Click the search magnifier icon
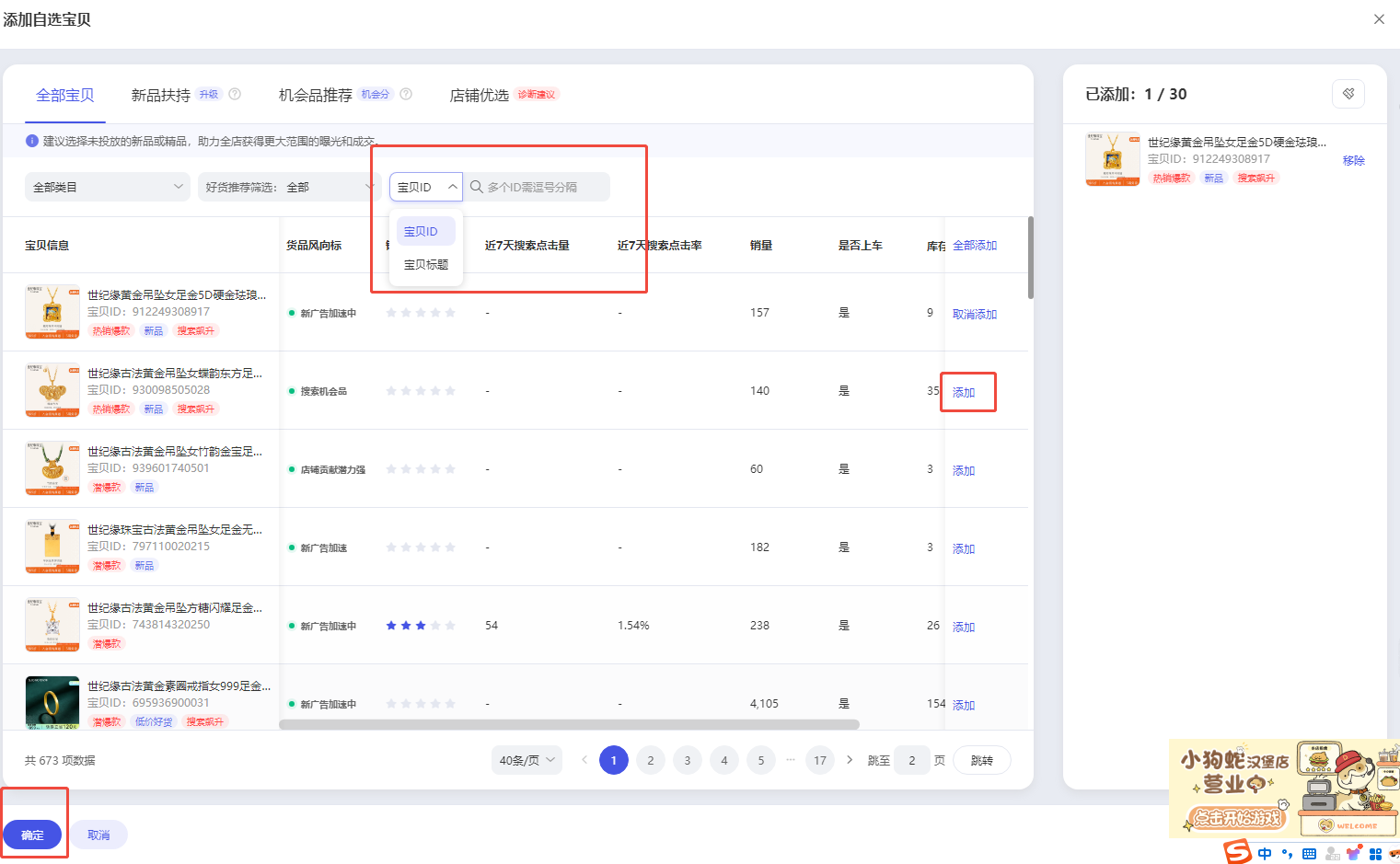This screenshot has height=864, width=1400. pyautogui.click(x=477, y=187)
